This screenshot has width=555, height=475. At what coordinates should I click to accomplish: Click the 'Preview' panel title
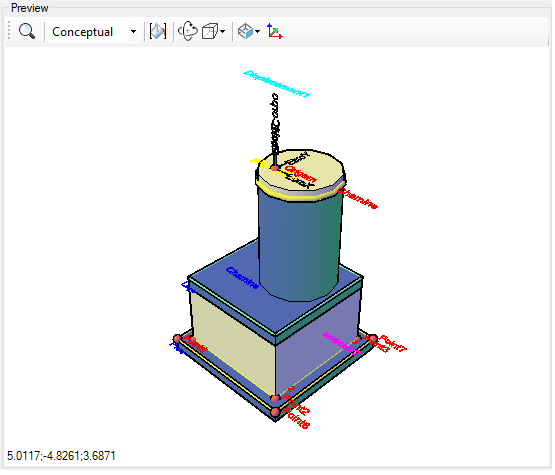coord(30,8)
